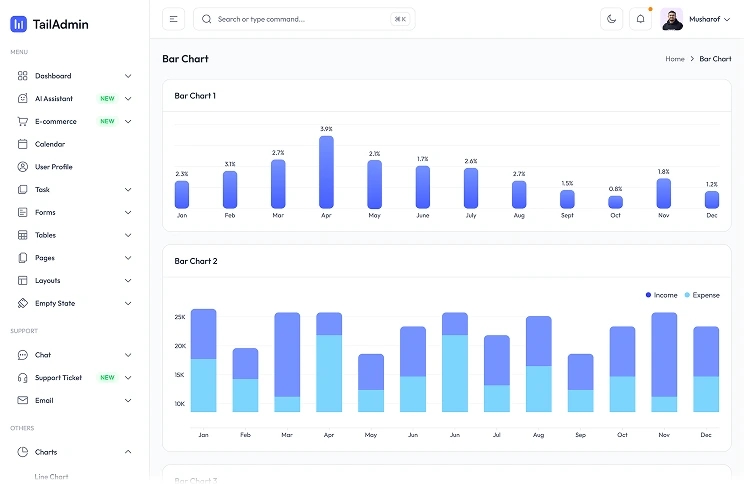Viewport: 744px width, 496px height.
Task: Click the Email envelope icon
Action: [22, 400]
